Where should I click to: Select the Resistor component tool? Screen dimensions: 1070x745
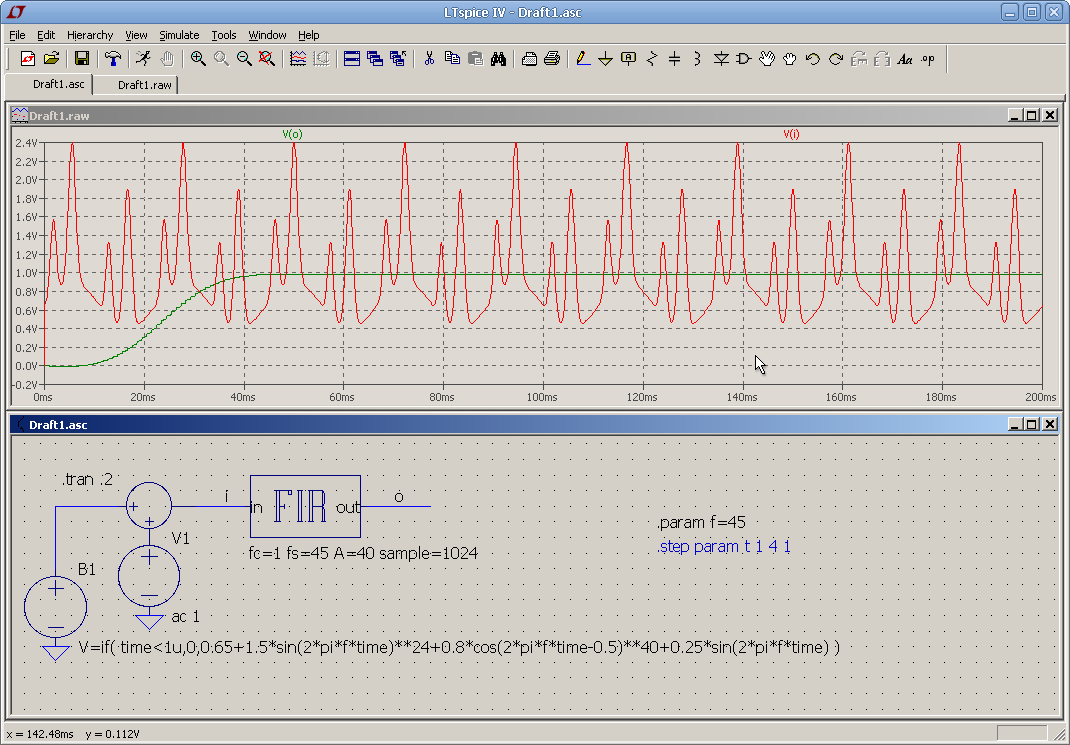[x=652, y=59]
